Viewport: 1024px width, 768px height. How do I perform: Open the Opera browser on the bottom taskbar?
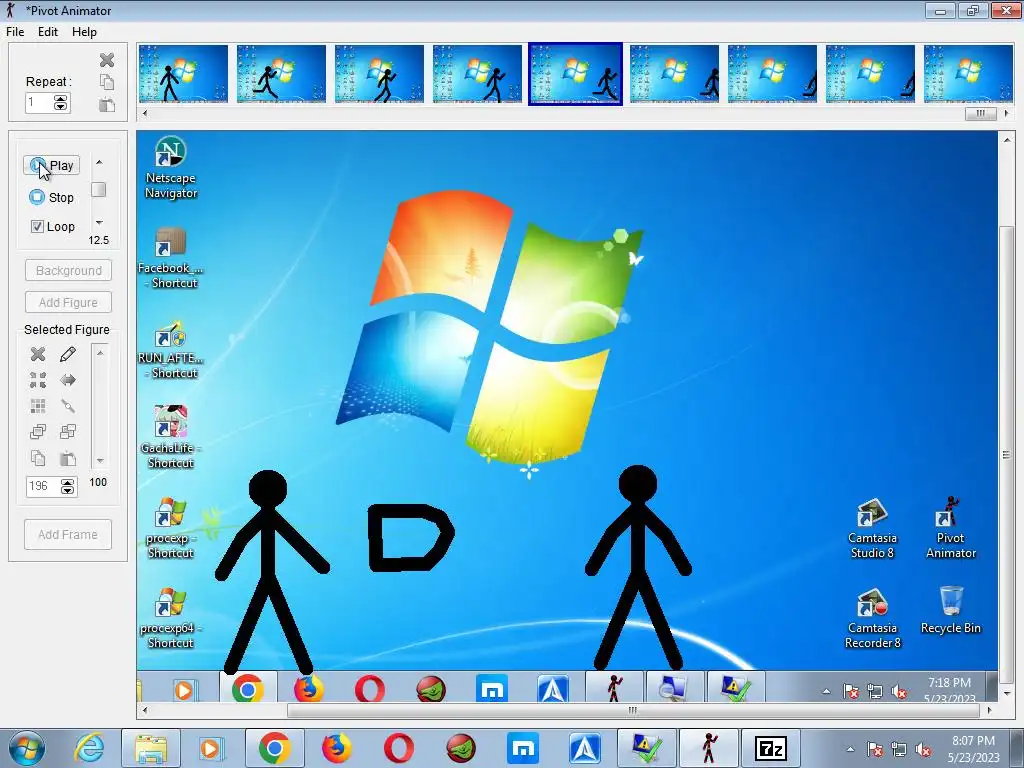(x=398, y=748)
